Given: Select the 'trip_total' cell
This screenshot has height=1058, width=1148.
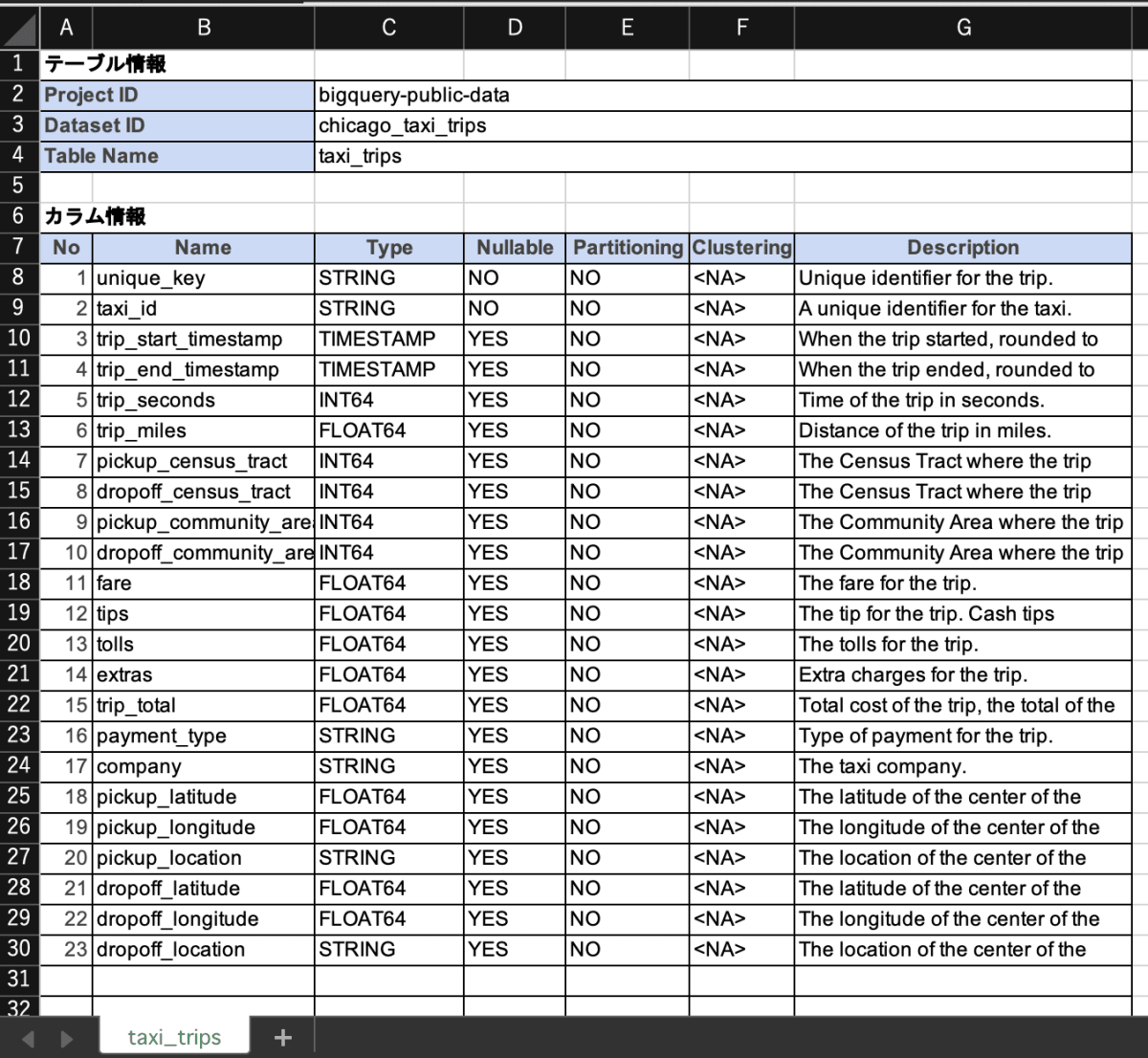Looking at the screenshot, I should tap(204, 705).
